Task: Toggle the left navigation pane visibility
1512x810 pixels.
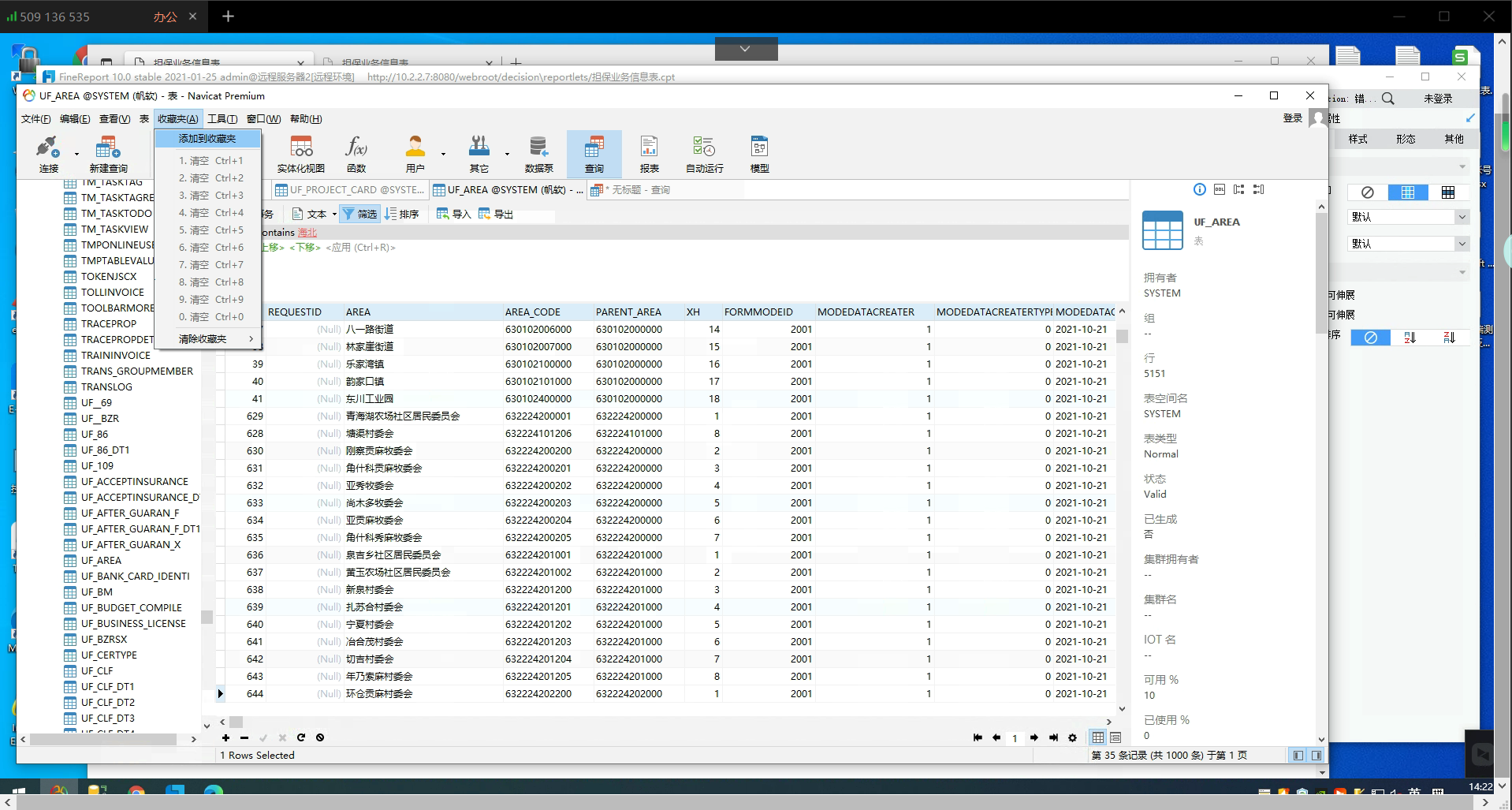Action: coord(1298,755)
